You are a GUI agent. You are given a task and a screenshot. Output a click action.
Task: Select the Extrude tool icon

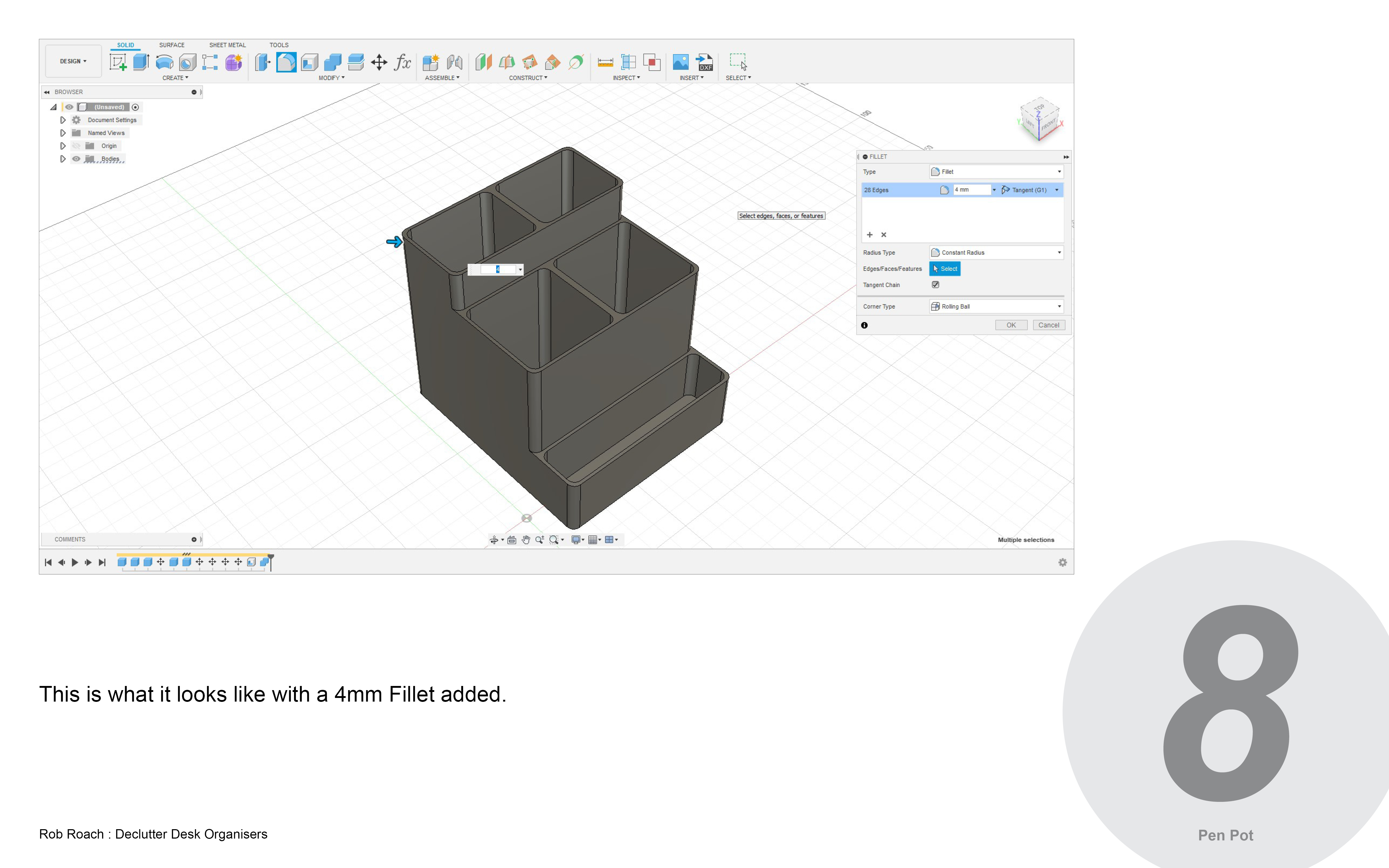[x=141, y=62]
